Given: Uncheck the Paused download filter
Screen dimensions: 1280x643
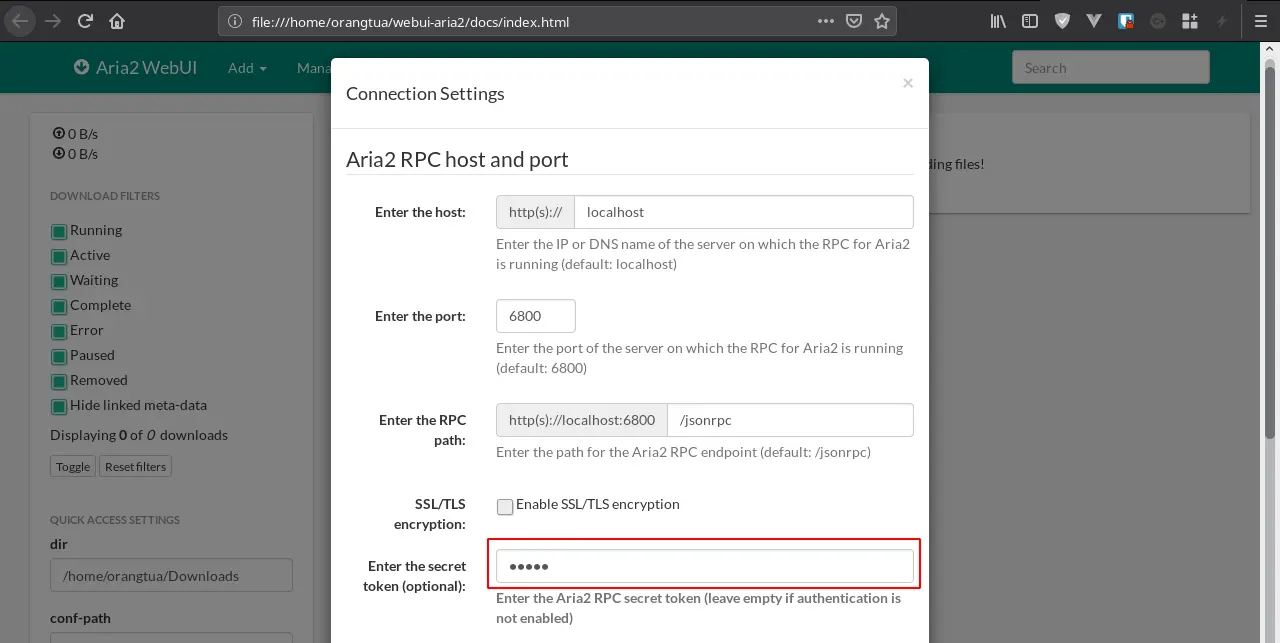Looking at the screenshot, I should pos(59,356).
